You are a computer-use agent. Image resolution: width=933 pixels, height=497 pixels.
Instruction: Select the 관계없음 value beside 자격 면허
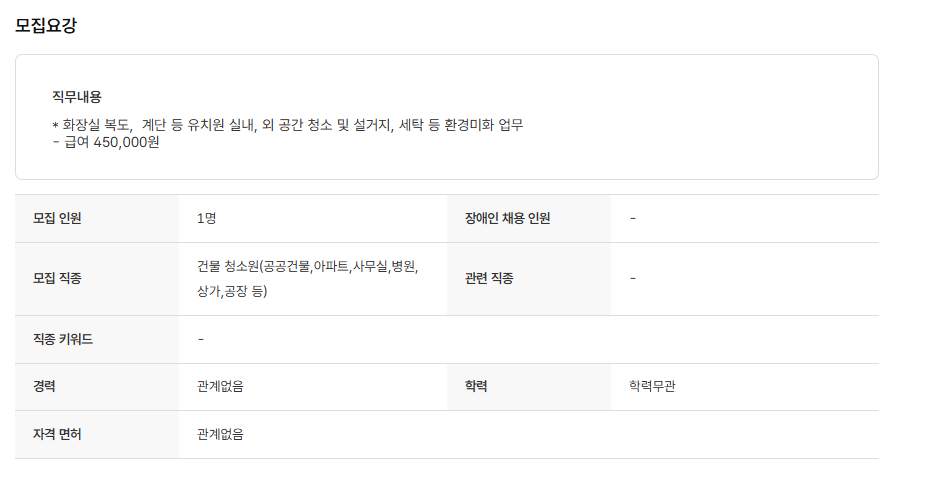click(220, 434)
